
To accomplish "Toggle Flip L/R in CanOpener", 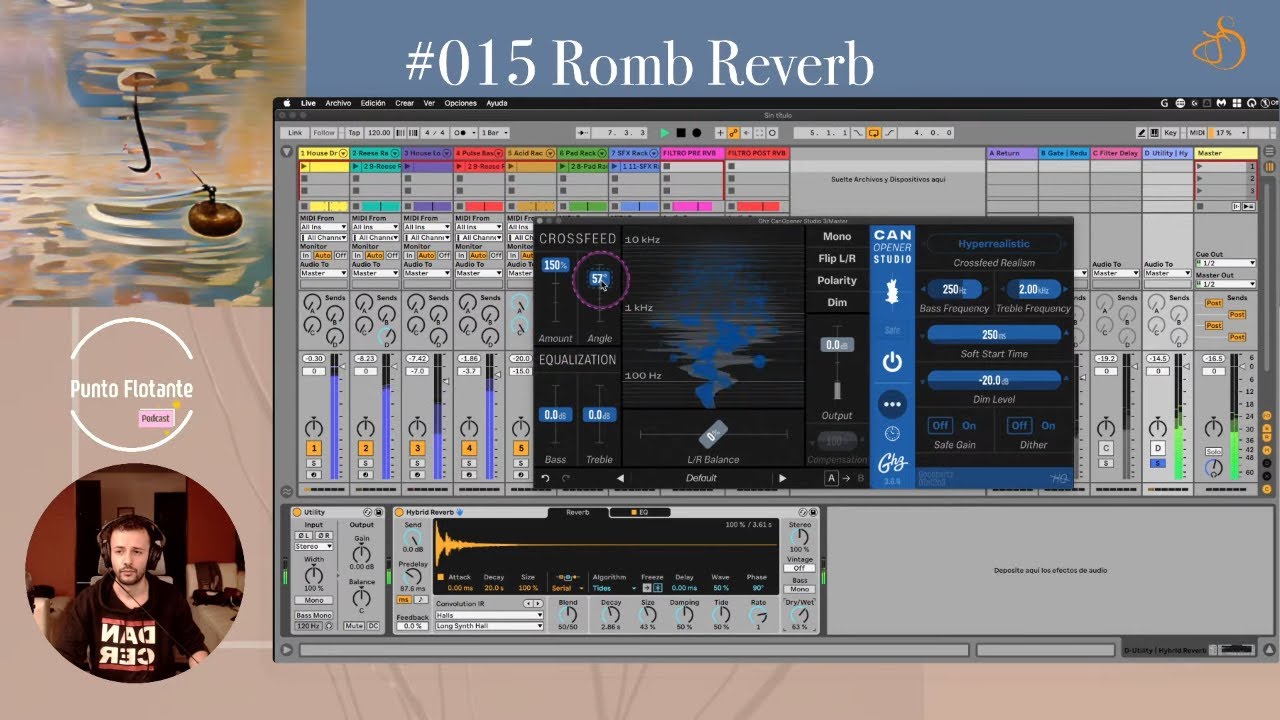I will [837, 258].
